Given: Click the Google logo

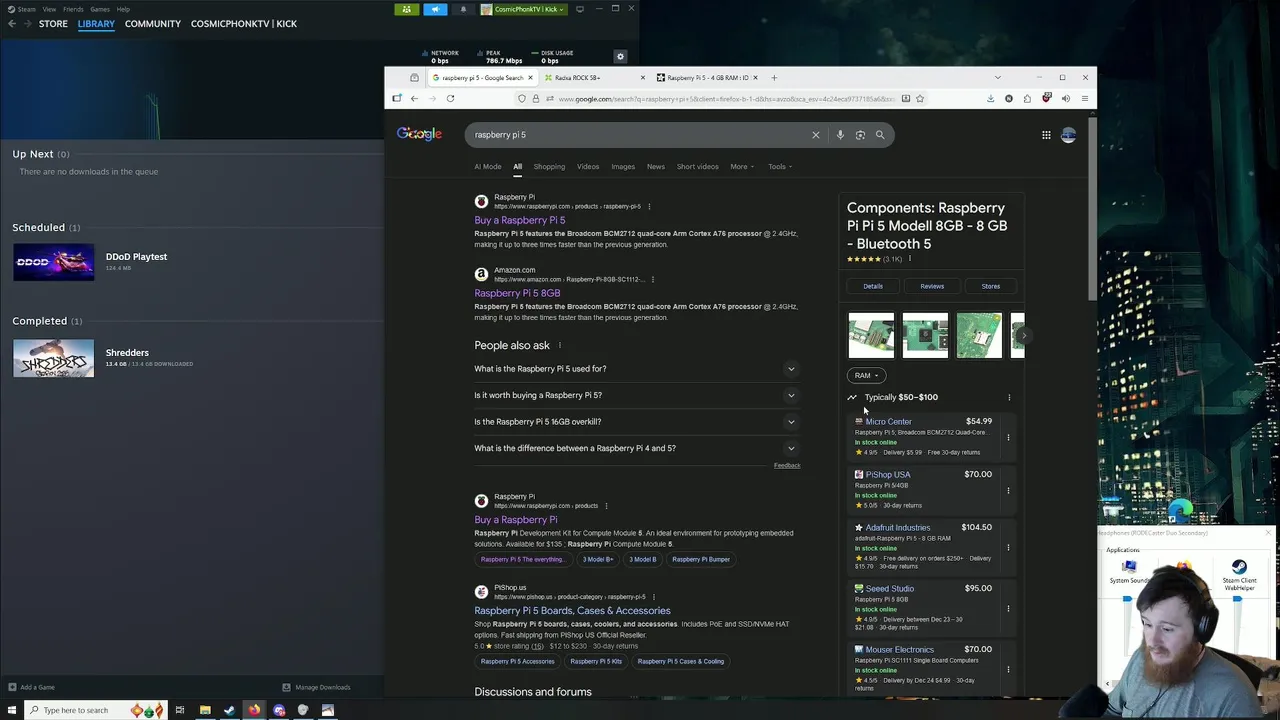Looking at the screenshot, I should tap(419, 134).
